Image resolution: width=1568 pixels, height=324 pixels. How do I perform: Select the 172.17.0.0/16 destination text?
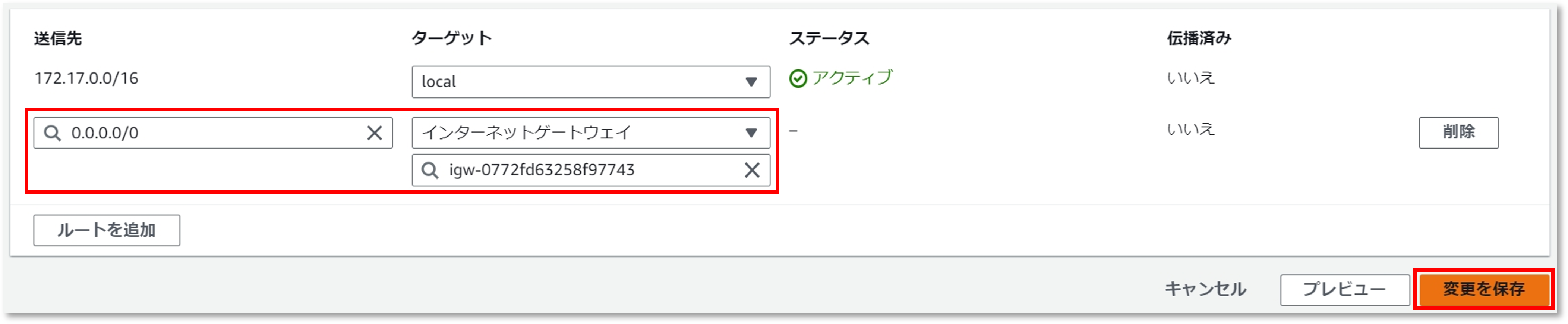(86, 78)
